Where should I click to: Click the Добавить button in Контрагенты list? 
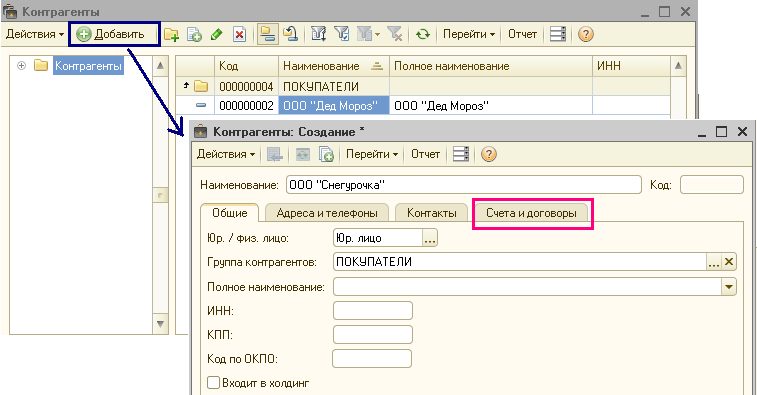(x=113, y=34)
